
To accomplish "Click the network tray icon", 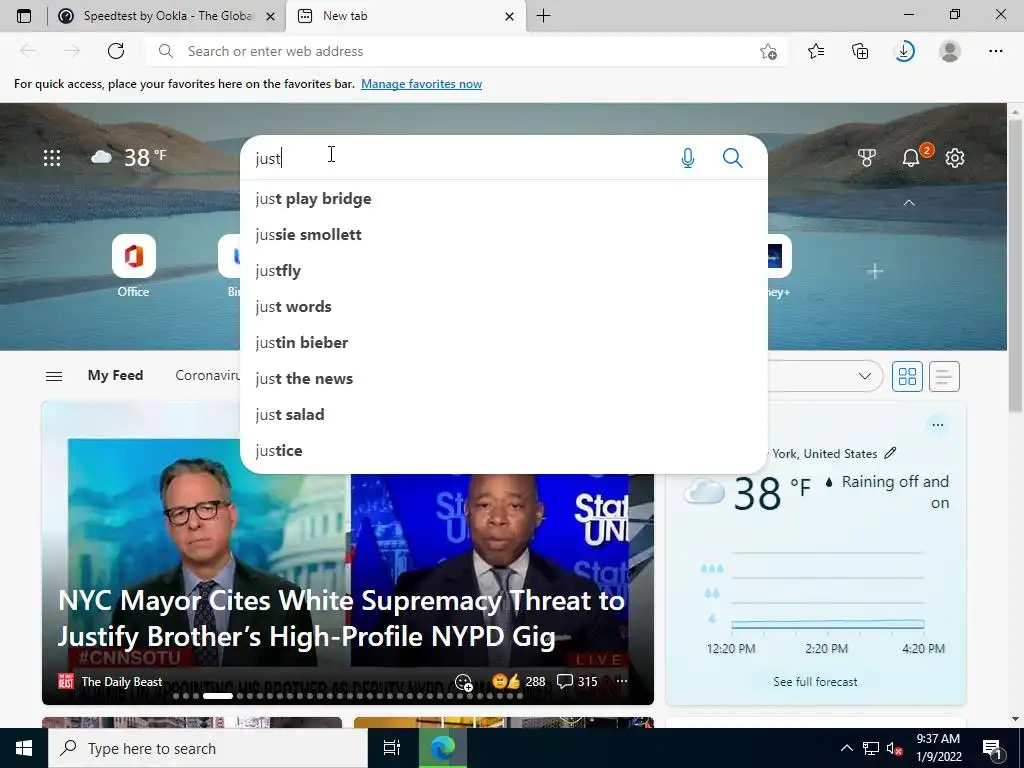I will click(871, 748).
